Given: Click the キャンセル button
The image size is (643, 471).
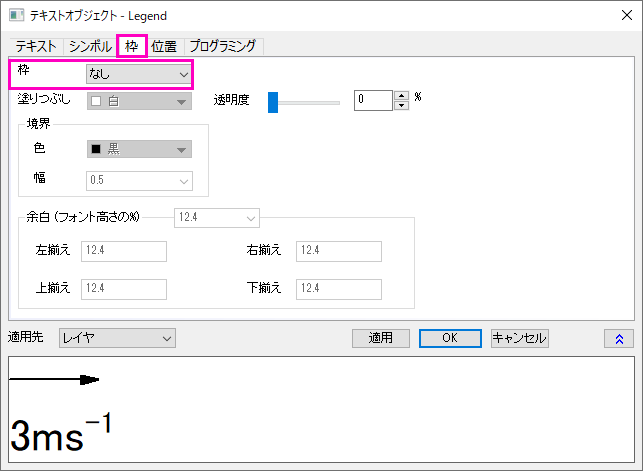Looking at the screenshot, I should point(520,338).
